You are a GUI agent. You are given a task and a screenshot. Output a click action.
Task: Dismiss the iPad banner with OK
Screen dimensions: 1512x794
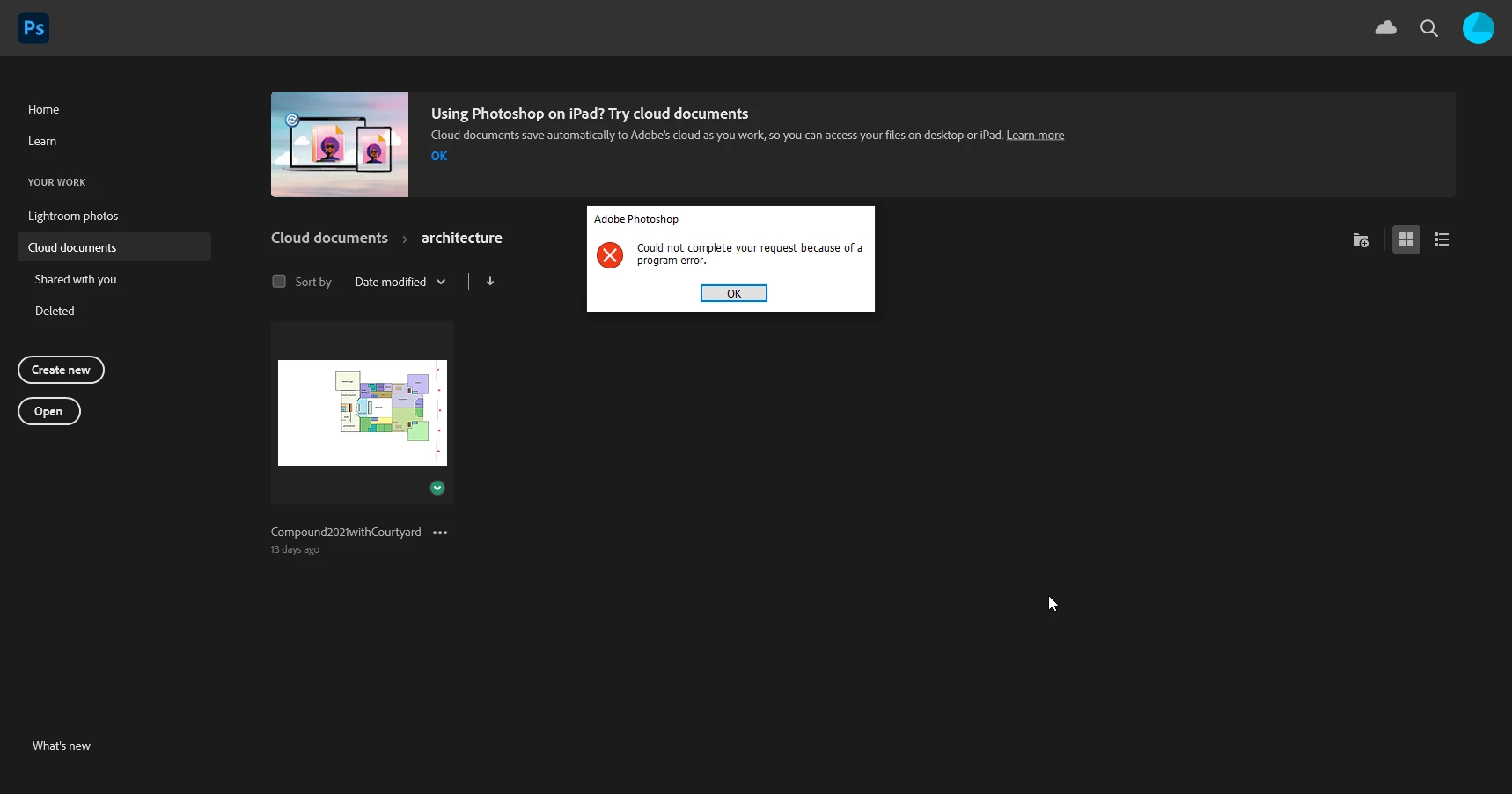tap(439, 156)
